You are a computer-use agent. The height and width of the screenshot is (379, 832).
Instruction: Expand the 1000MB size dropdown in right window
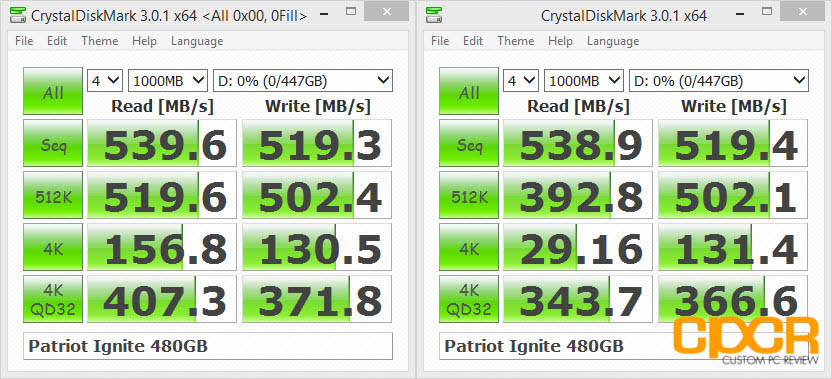[x=584, y=81]
